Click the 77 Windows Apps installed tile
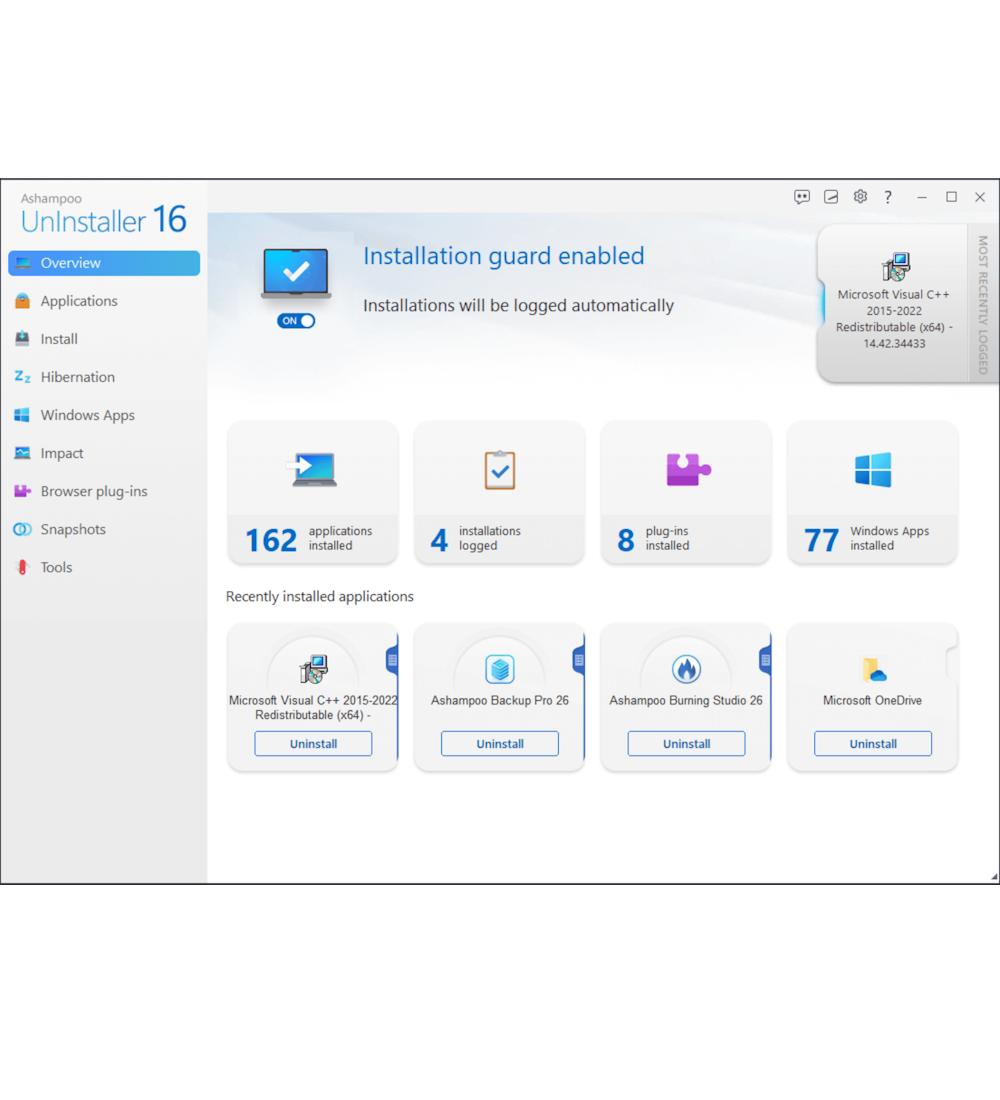The image size is (1000, 1100). click(872, 492)
